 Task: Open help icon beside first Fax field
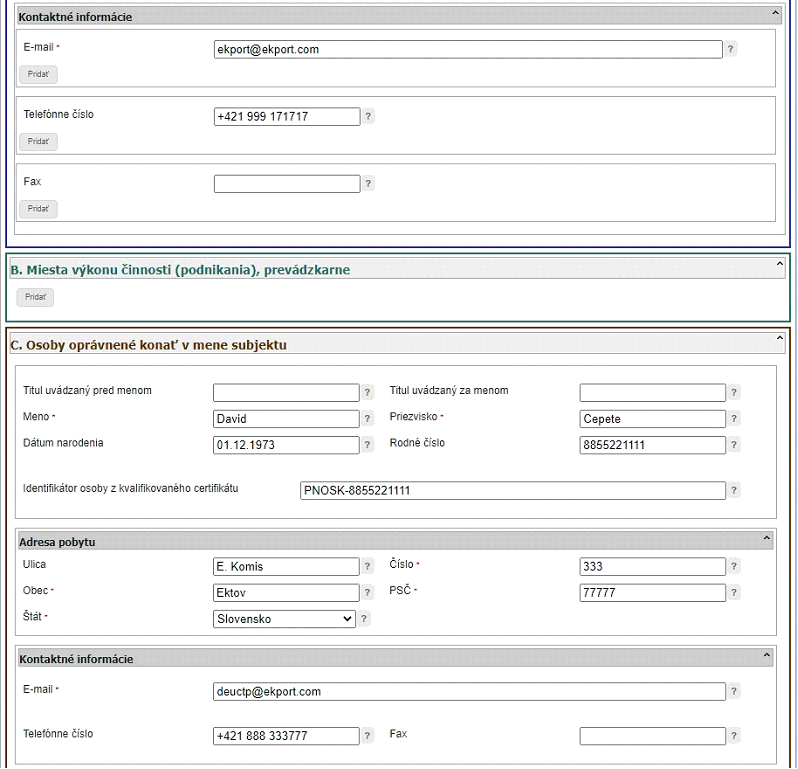pyautogui.click(x=368, y=183)
